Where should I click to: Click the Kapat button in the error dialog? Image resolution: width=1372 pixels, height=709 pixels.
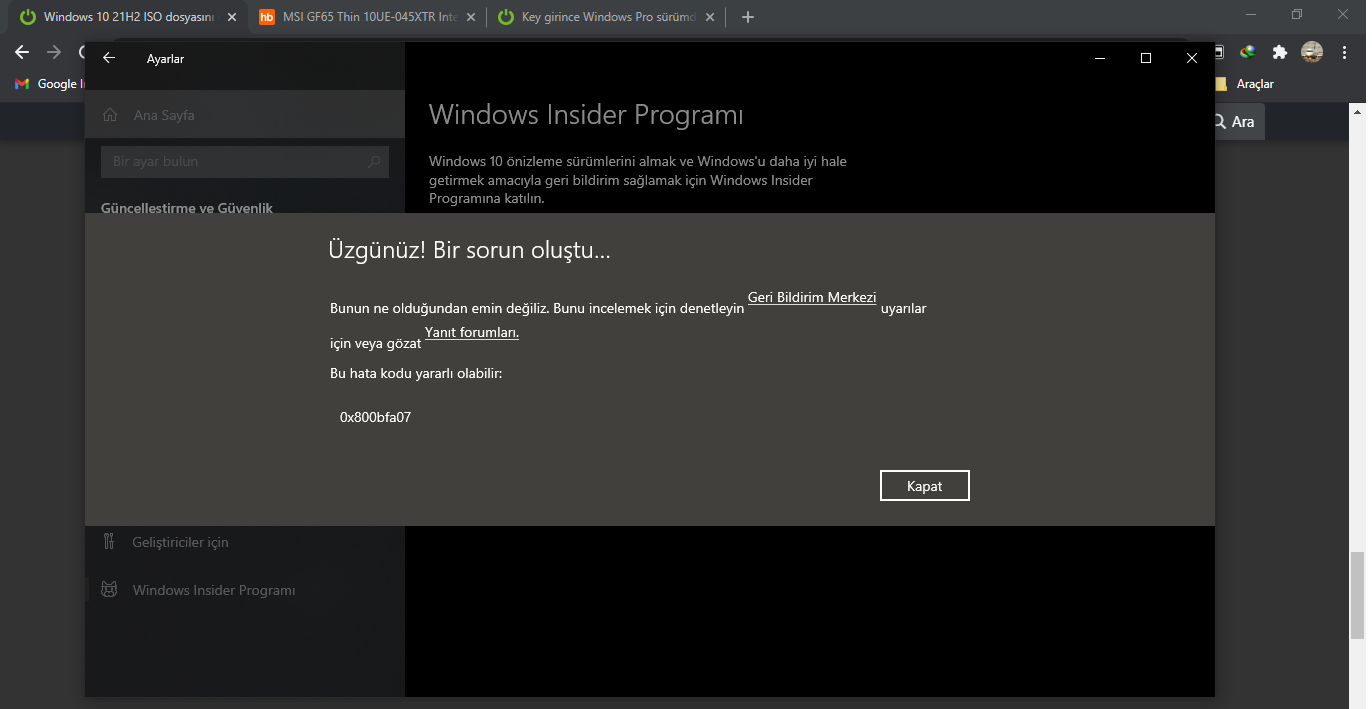point(924,486)
